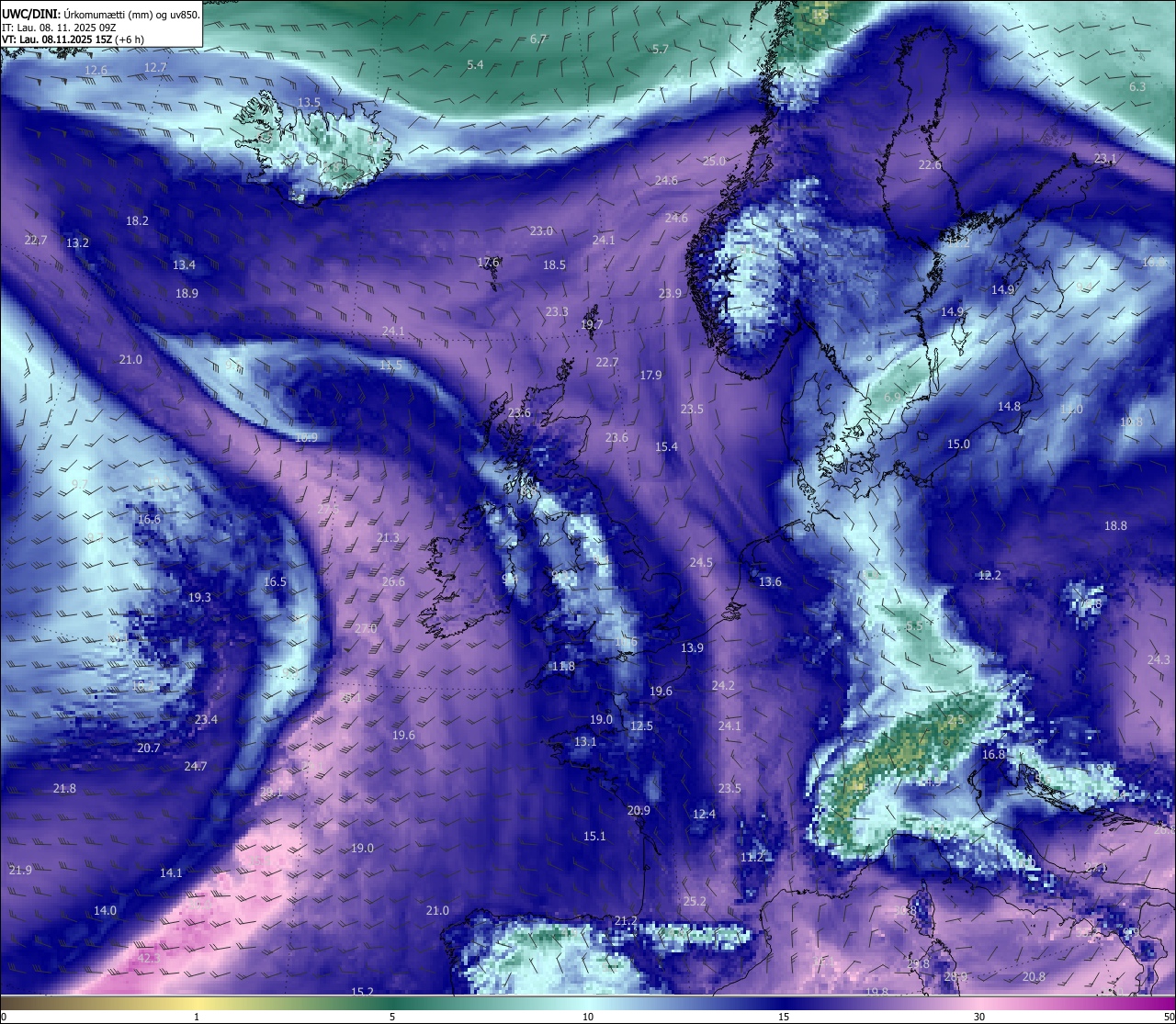Click the 22.6 map value
This screenshot has height=1024, width=1176.
930,164
